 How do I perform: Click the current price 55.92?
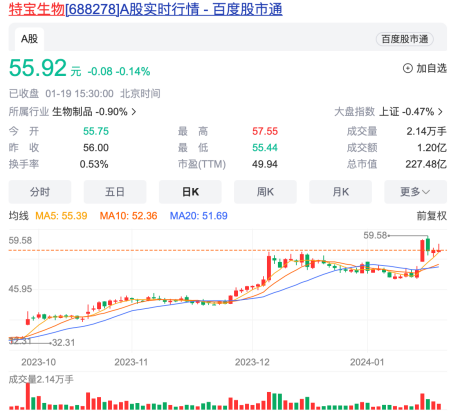pyautogui.click(x=38, y=68)
